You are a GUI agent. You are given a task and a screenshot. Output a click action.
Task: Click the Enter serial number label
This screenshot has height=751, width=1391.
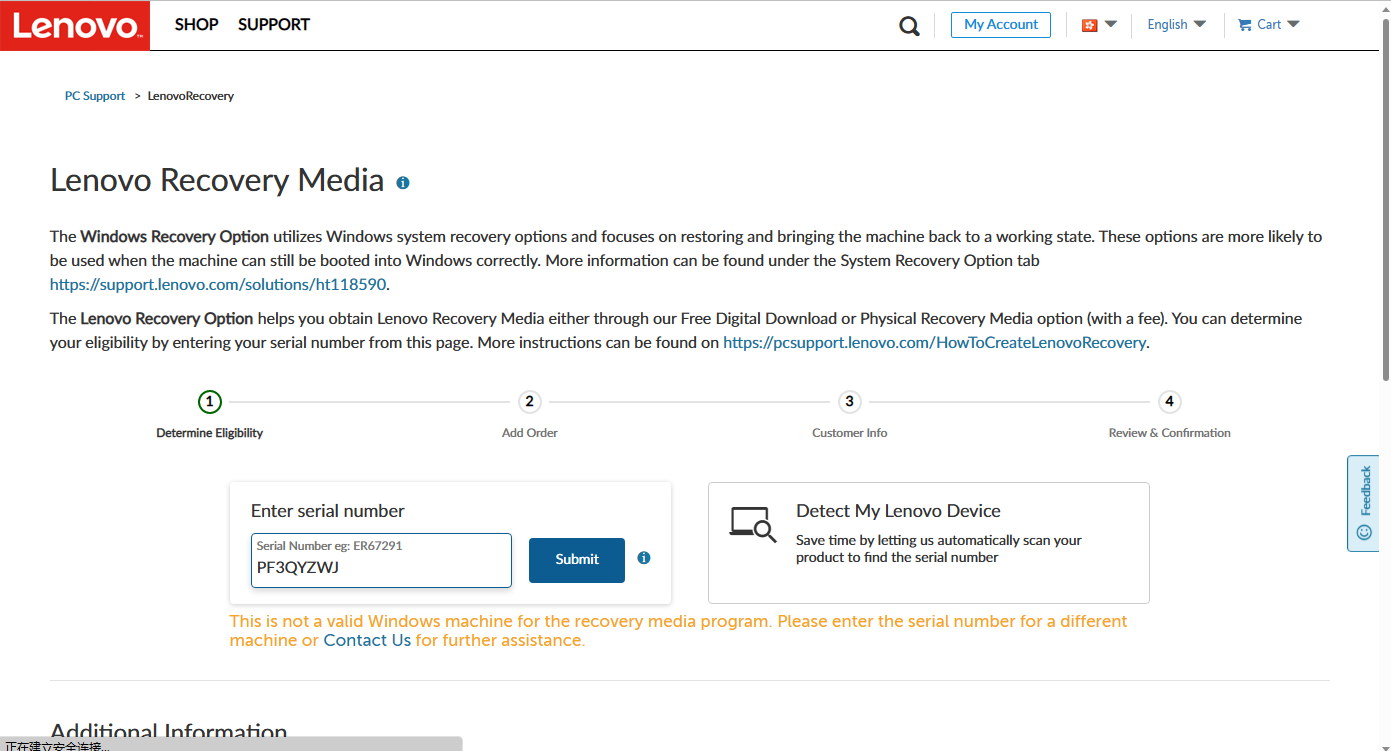click(x=328, y=511)
